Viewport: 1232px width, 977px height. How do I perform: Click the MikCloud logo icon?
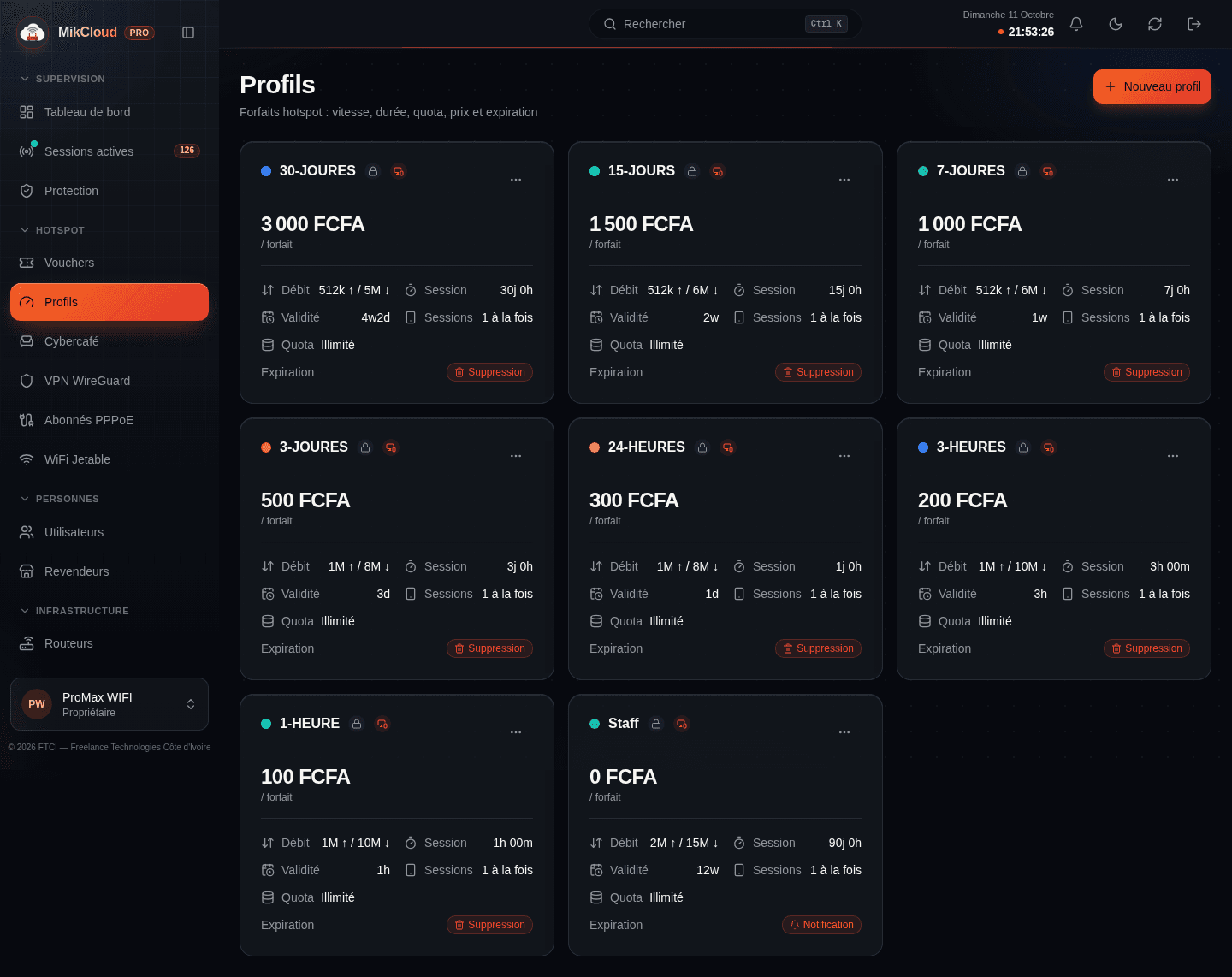[x=33, y=33]
